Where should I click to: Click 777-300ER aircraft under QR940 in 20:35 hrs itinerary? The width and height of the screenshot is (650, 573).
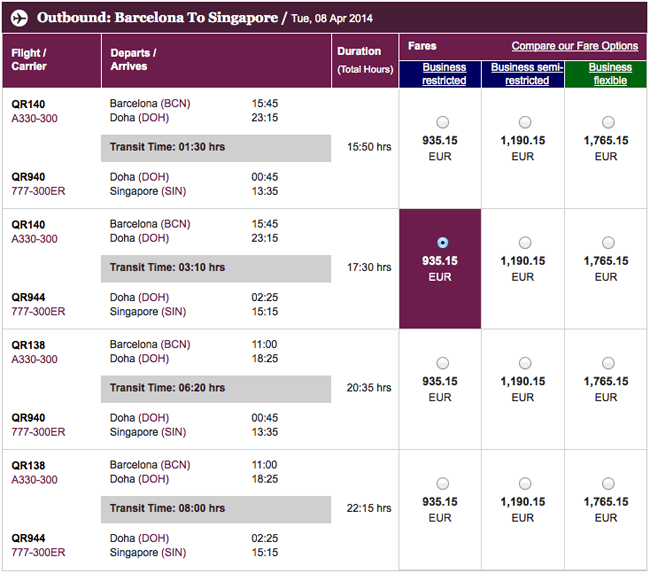(38, 432)
